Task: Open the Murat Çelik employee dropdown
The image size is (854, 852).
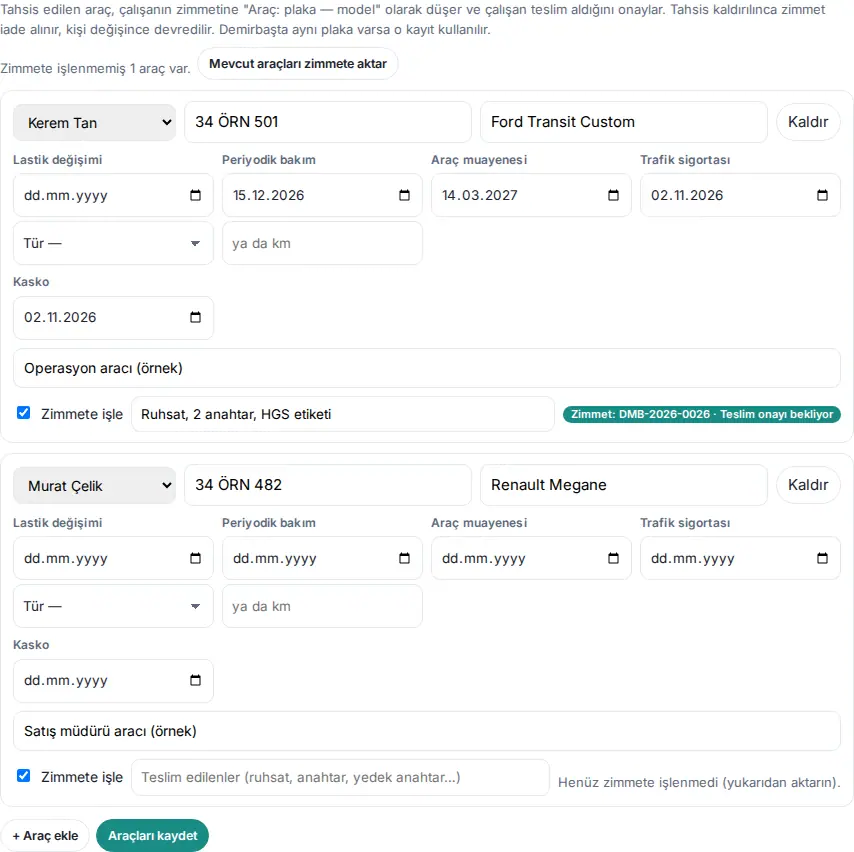Action: [94, 485]
